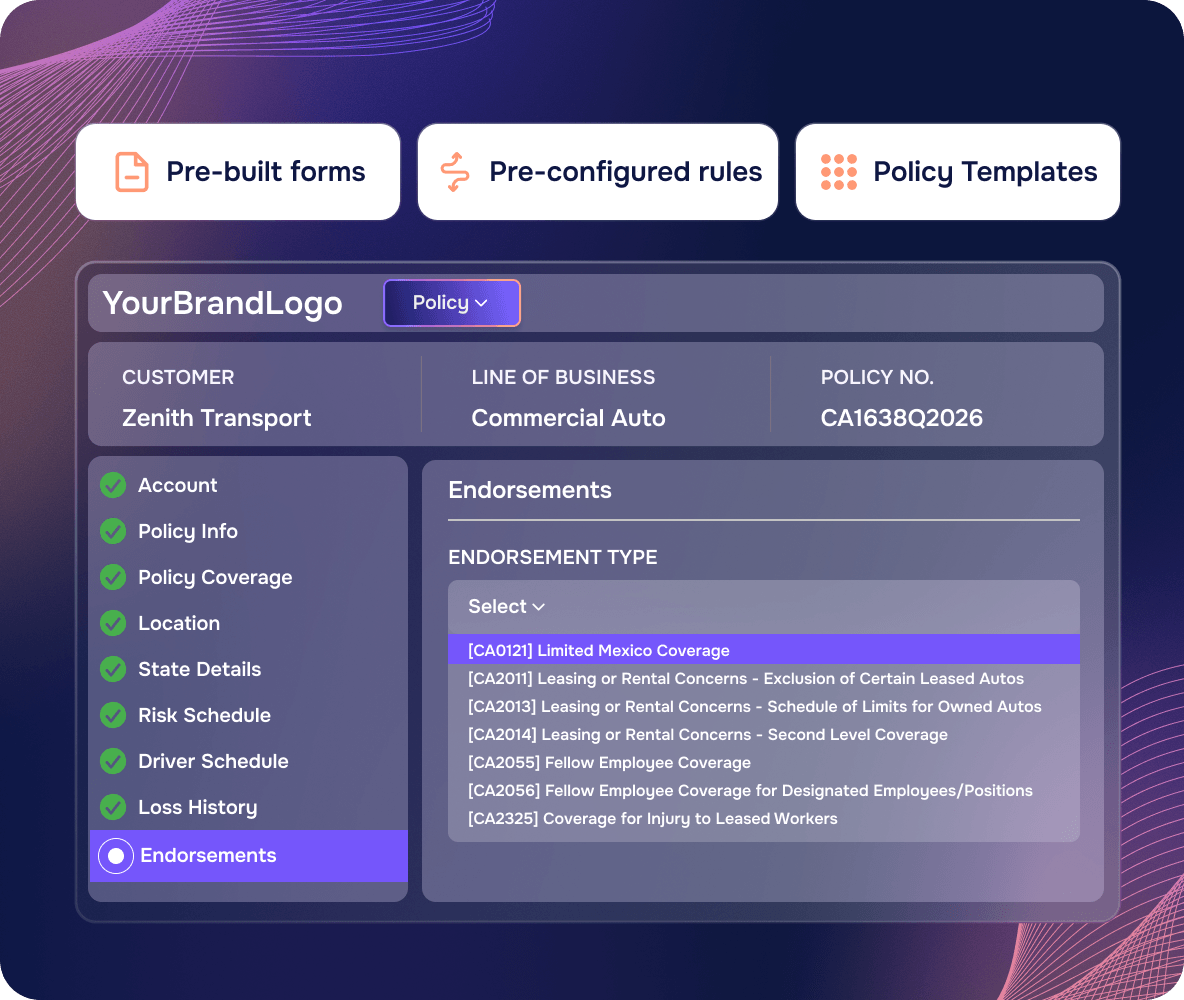Click the State Details completed check indicator
Image resolution: width=1184 pixels, height=1000 pixels.
[x=113, y=669]
